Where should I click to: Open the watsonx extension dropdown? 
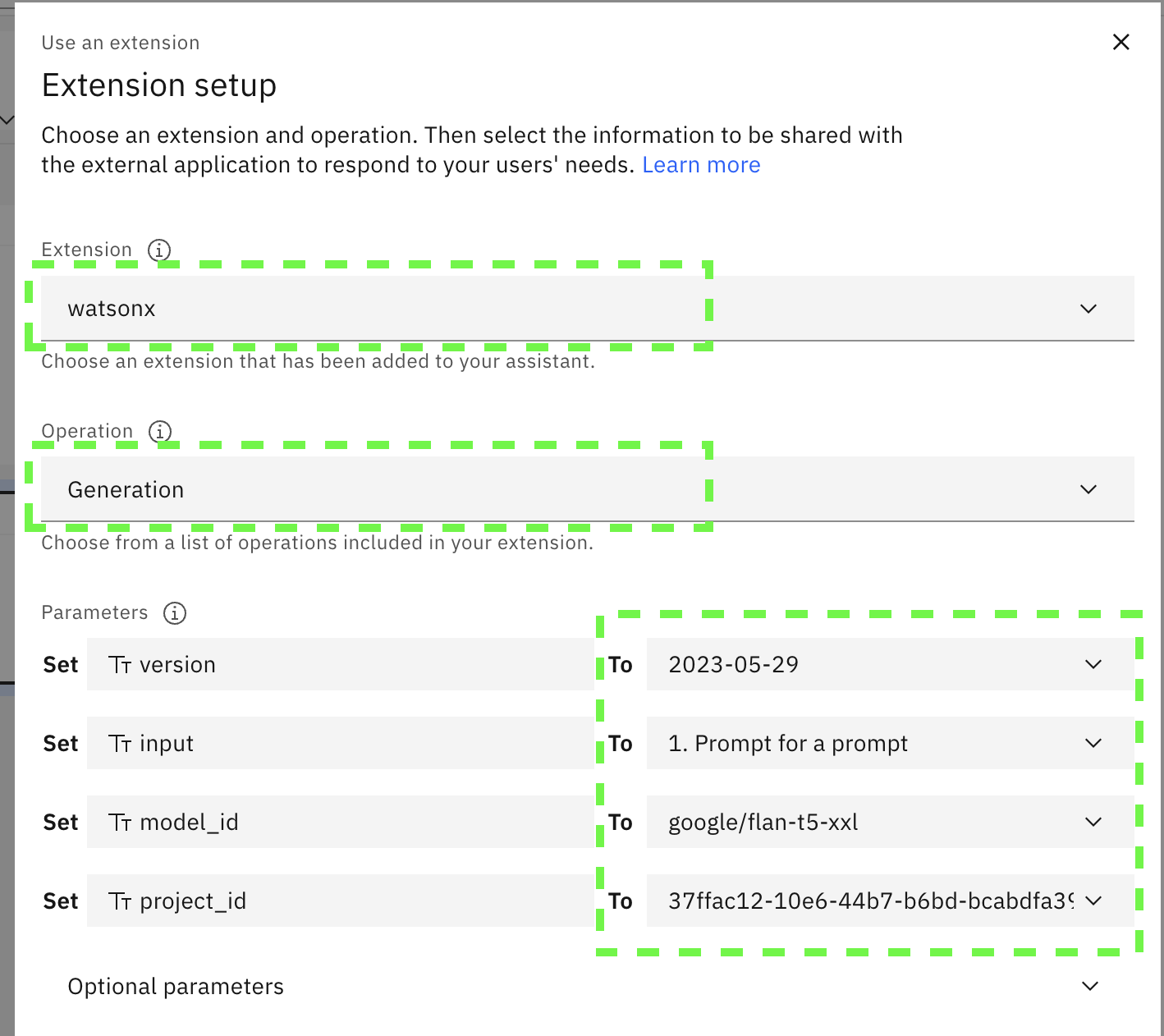[588, 309]
